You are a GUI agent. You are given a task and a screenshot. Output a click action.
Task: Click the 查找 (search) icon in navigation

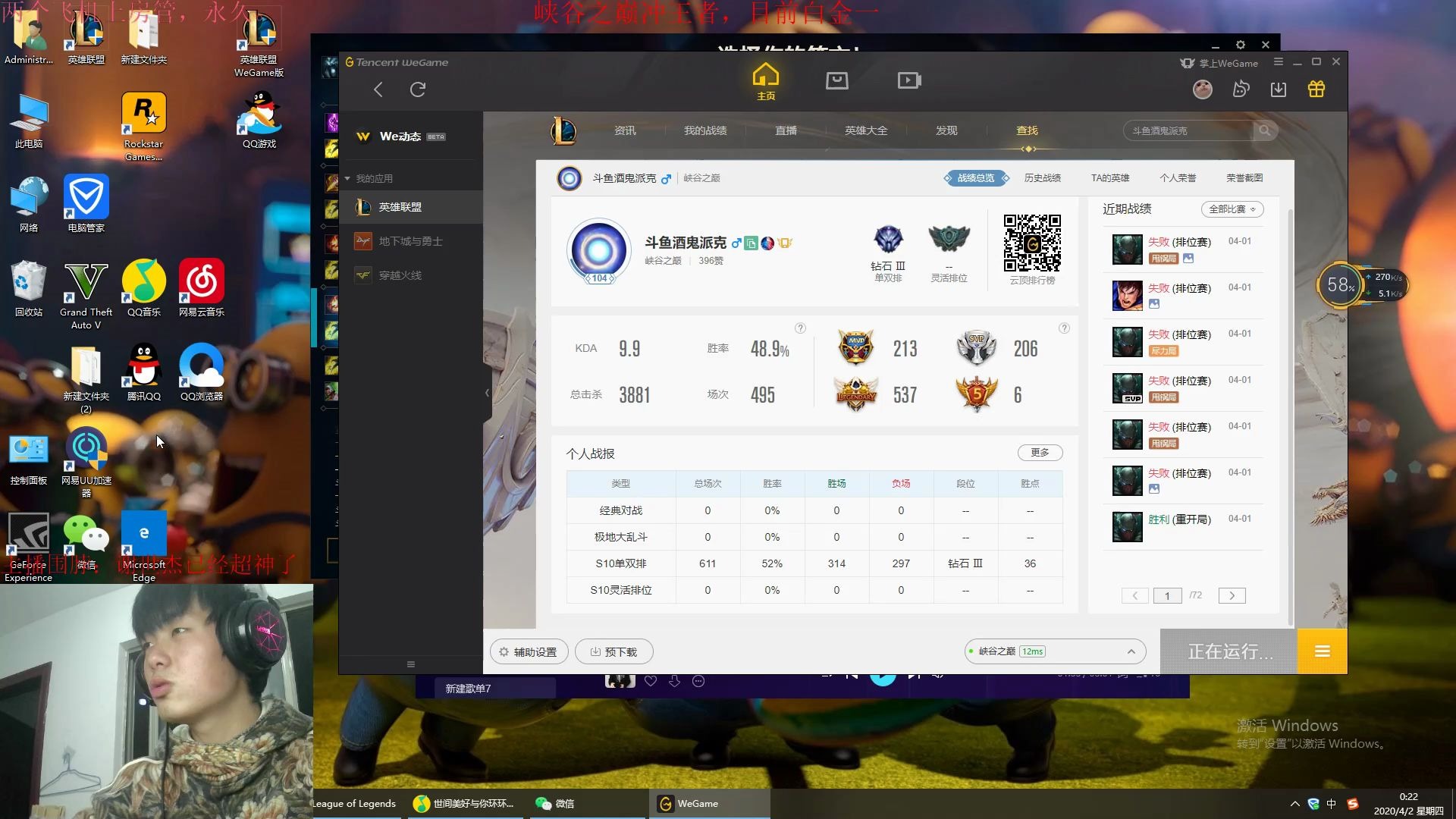coord(1027,130)
